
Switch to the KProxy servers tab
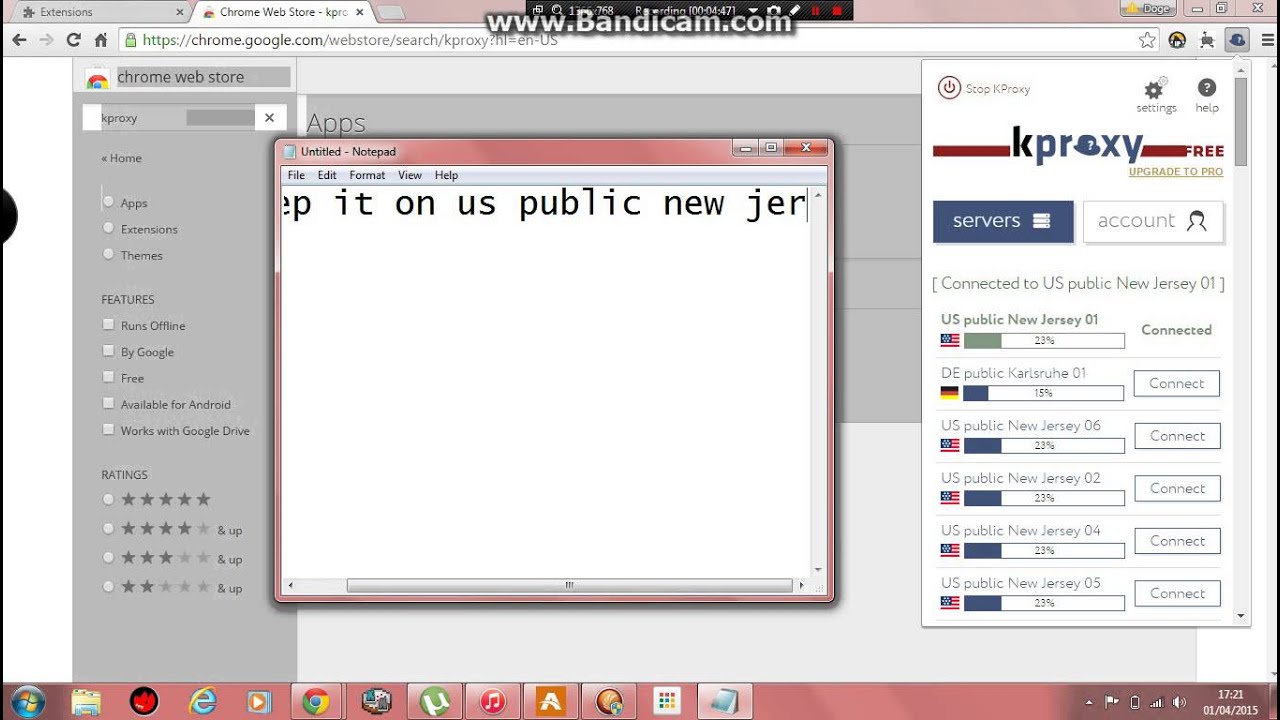(1003, 221)
